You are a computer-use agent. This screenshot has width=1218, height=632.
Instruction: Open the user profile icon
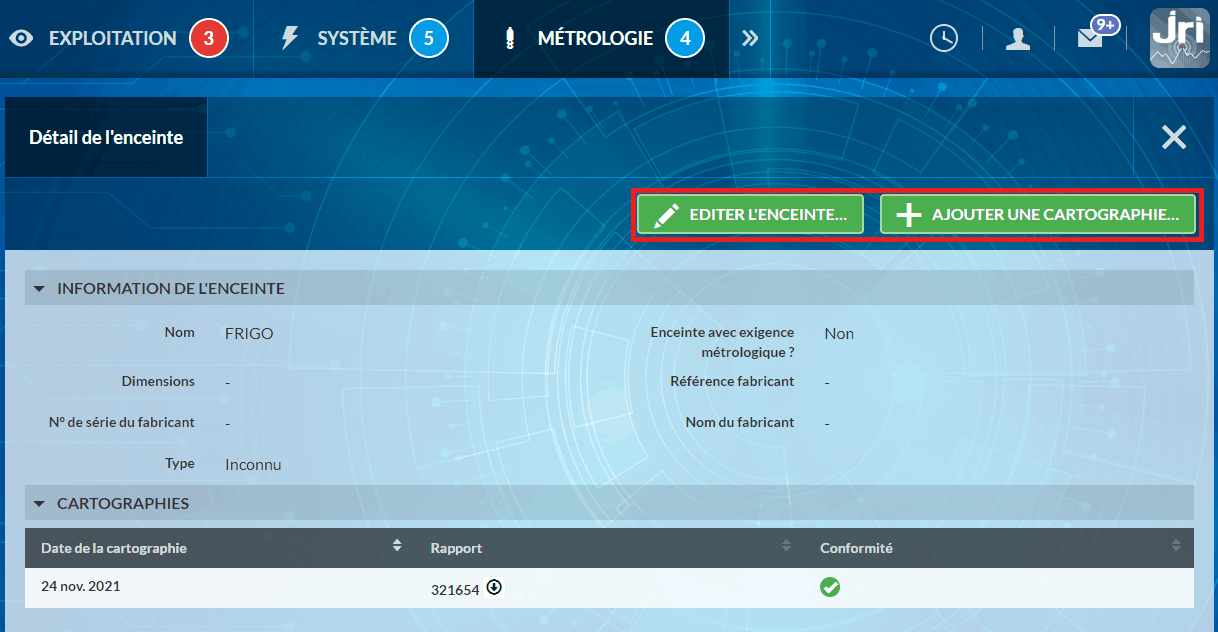click(x=1018, y=39)
